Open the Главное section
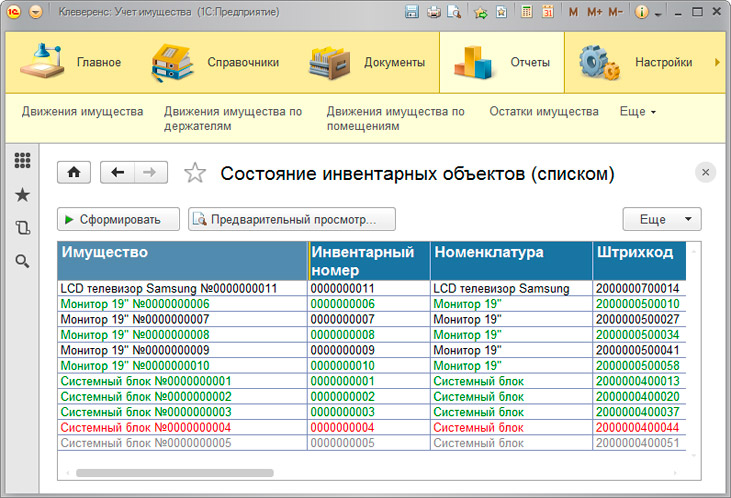 pos(71,62)
